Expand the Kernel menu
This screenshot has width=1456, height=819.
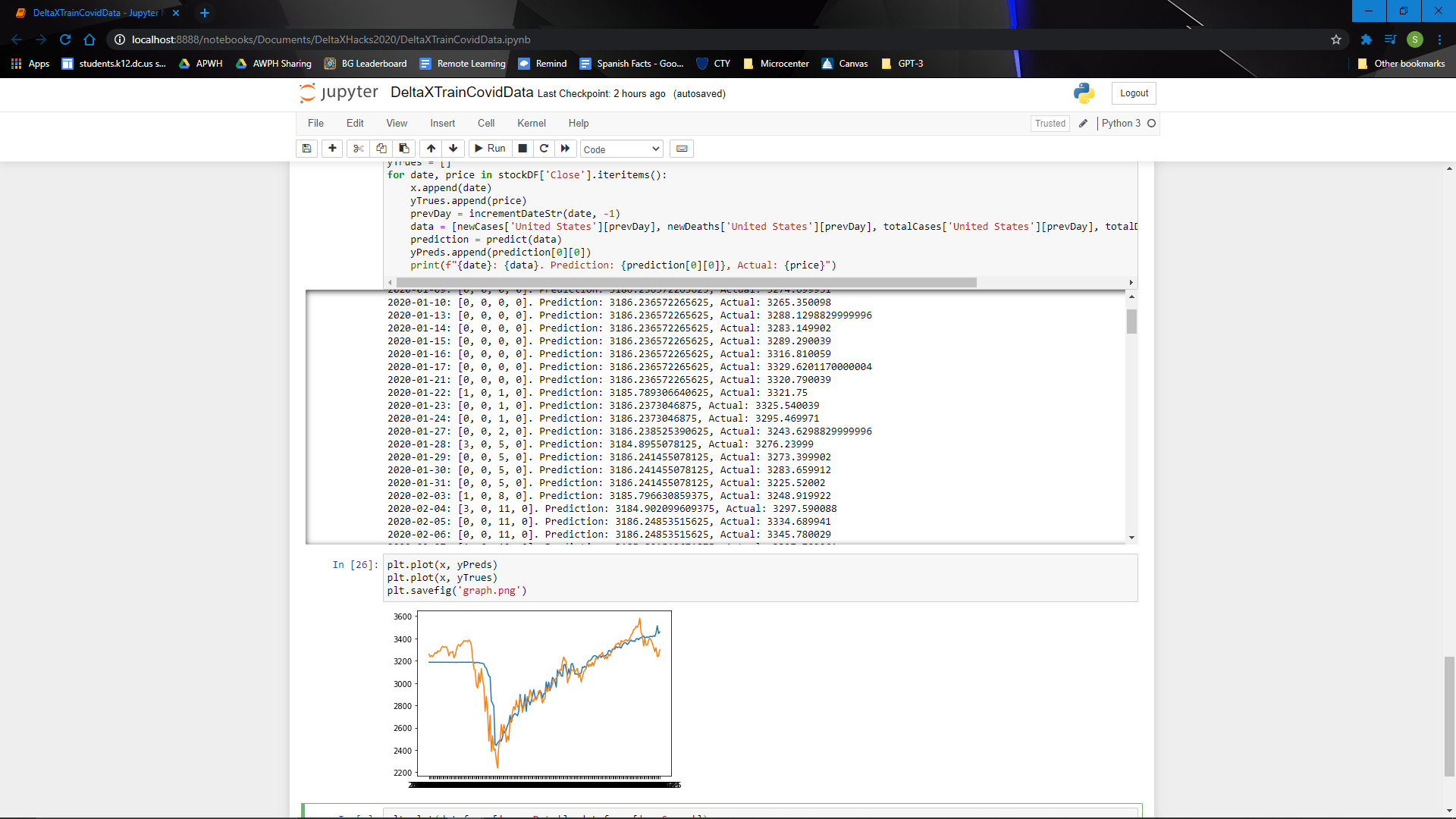pos(531,124)
